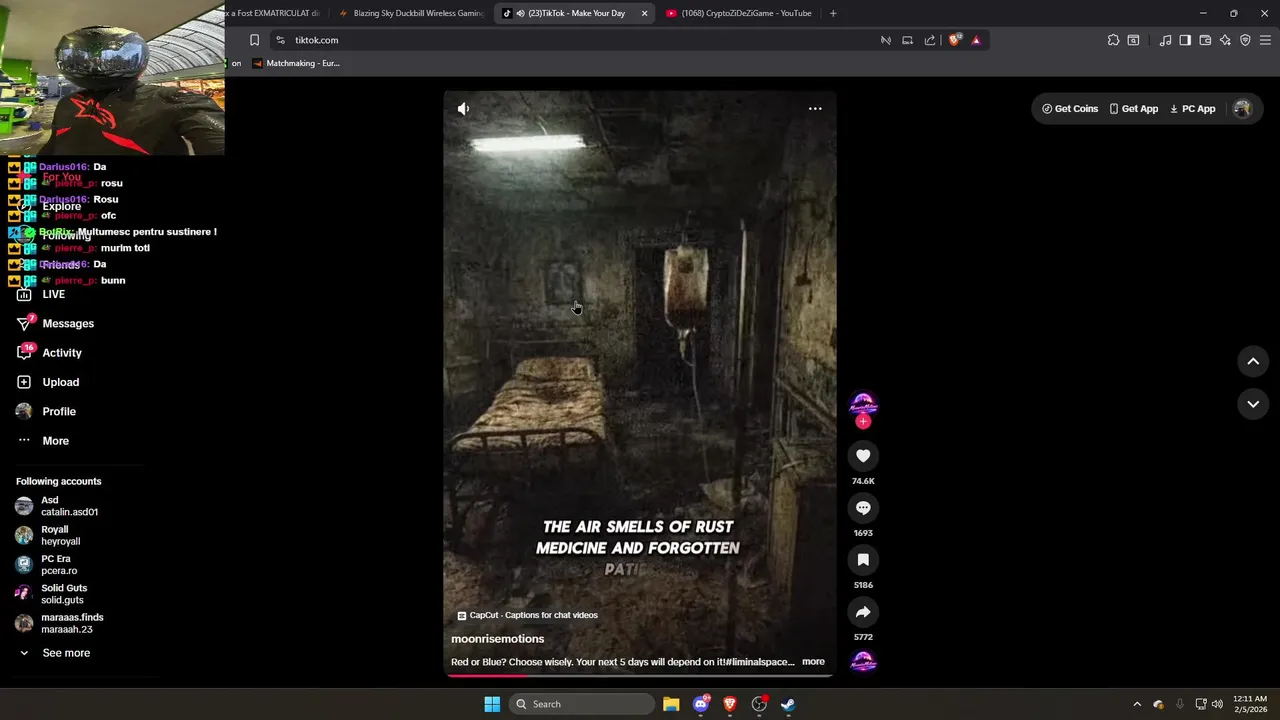This screenshot has height=720, width=1280.
Task: Open the media music note control
Action: coord(1165,40)
